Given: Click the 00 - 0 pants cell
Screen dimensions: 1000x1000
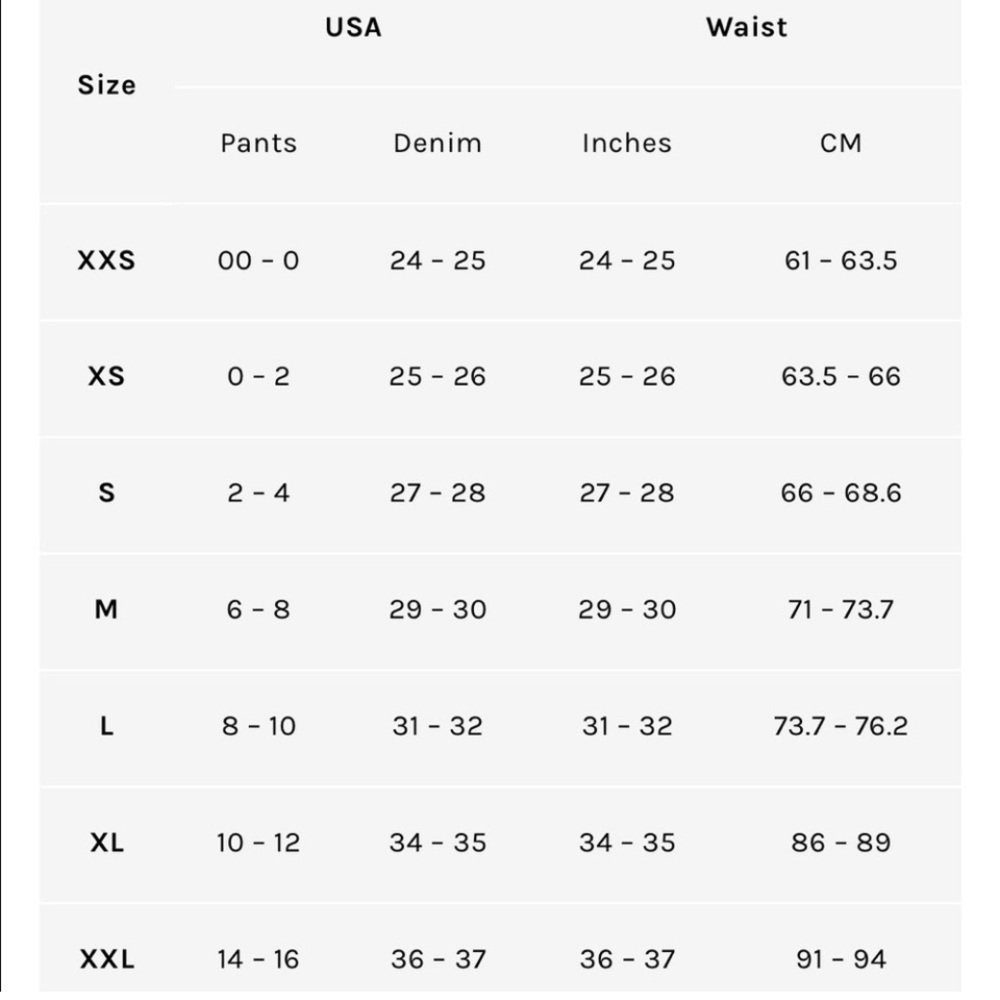Looking at the screenshot, I should coord(258,260).
